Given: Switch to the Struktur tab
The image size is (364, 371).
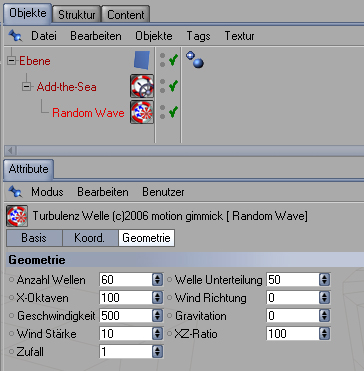Looking at the screenshot, I should 77,15.
